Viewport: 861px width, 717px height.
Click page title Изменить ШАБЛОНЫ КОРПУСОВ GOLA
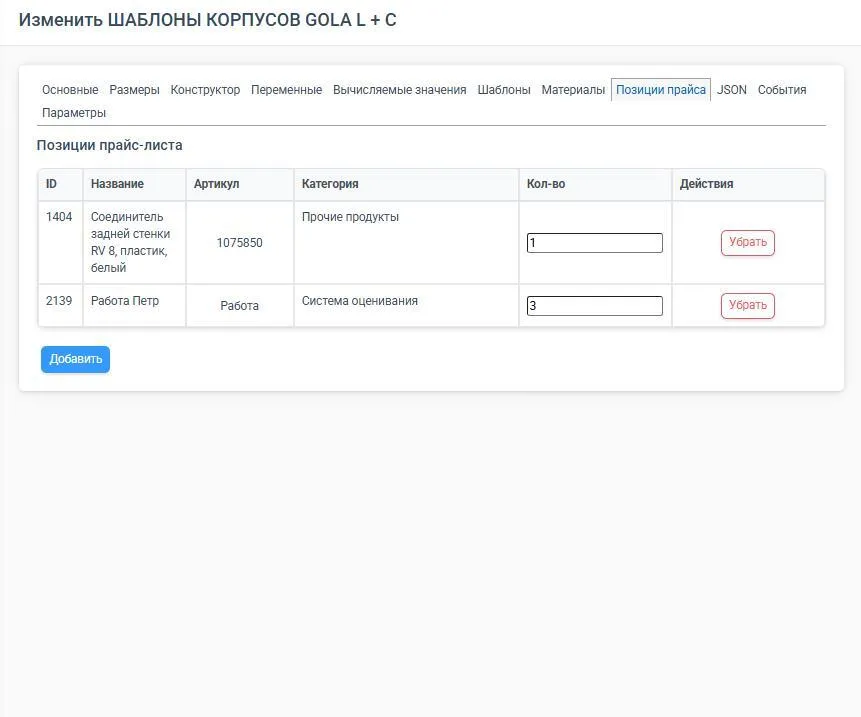[208, 20]
